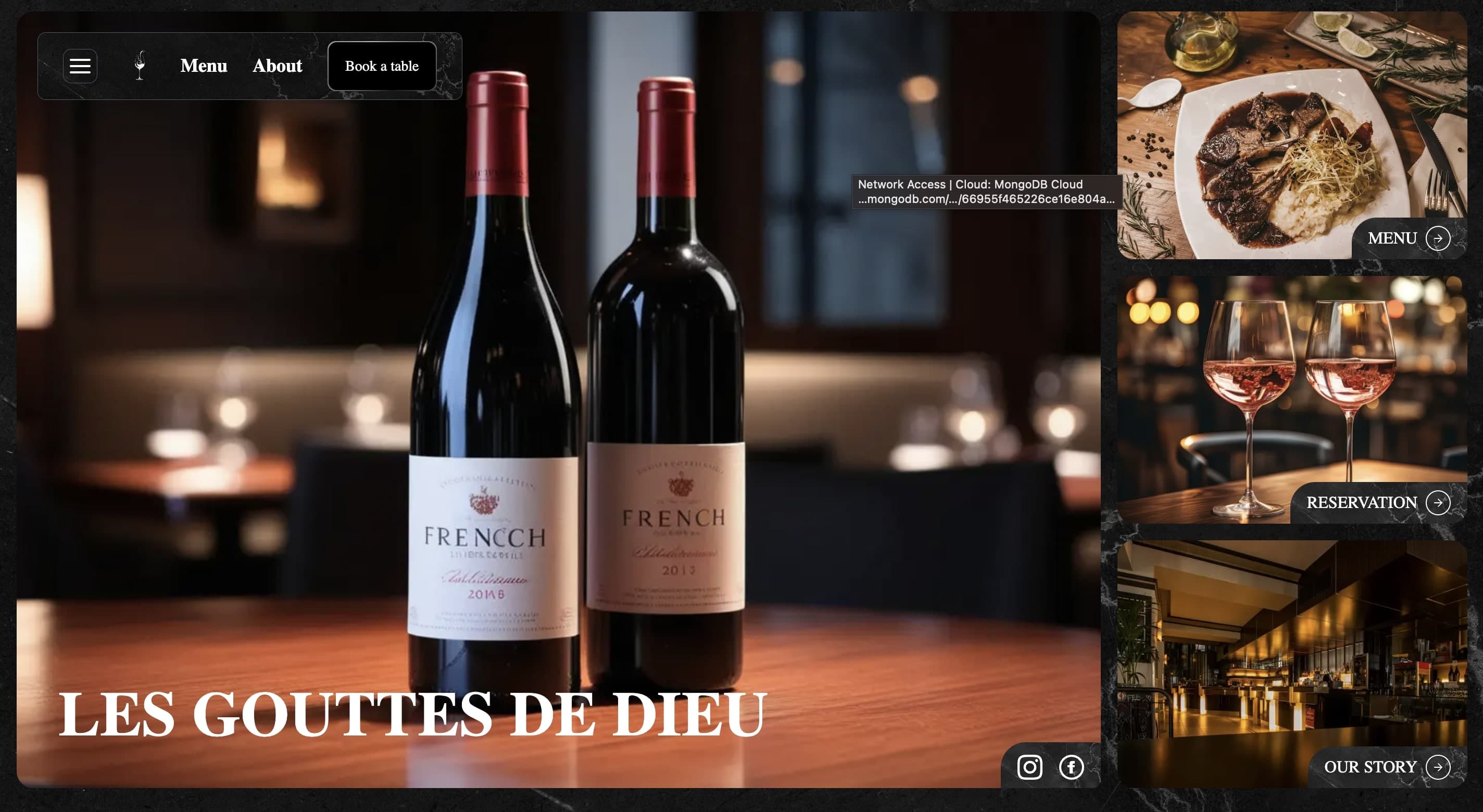Click the wine glass logo icon
1483x812 pixels.
point(140,65)
